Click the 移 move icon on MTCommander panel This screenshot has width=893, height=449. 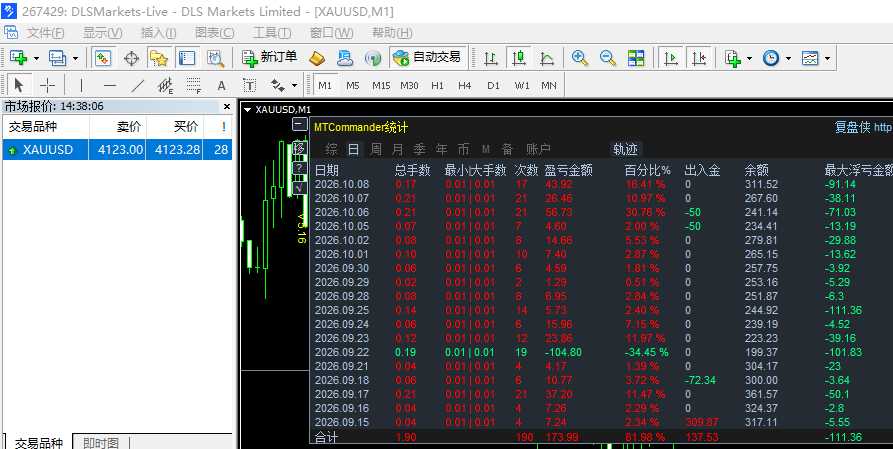coord(300,149)
